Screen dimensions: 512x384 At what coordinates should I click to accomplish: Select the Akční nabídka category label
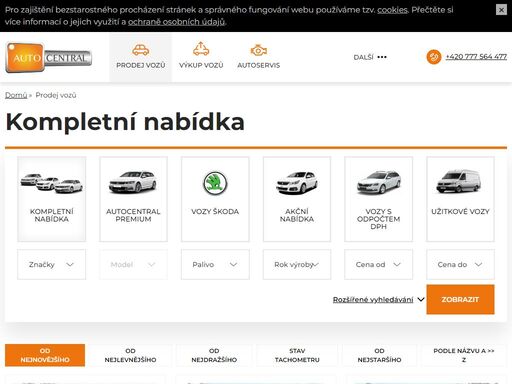pos(297,215)
